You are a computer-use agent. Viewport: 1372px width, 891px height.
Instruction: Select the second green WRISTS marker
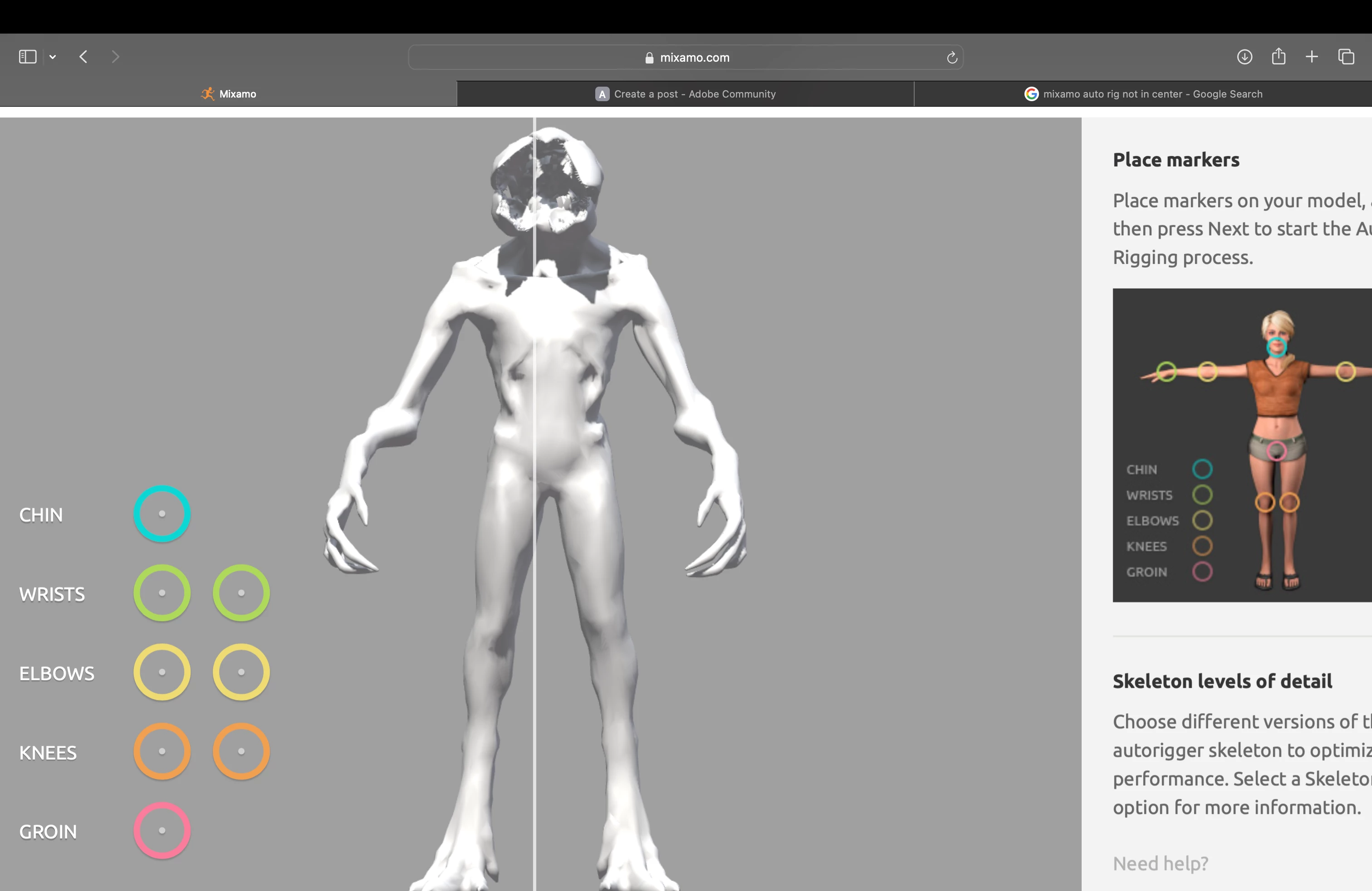point(241,592)
